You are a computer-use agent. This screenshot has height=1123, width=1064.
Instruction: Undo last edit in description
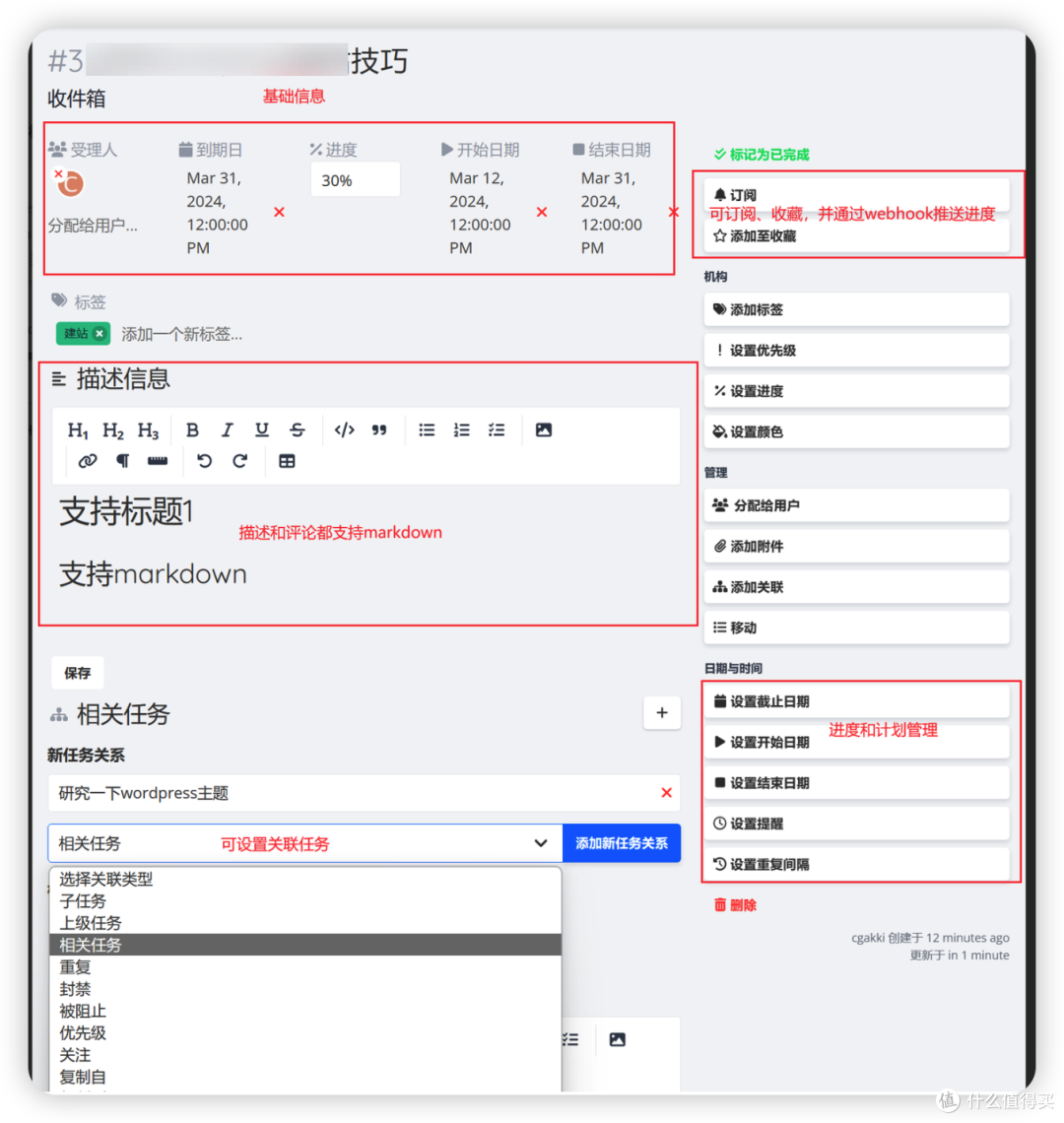pyautogui.click(x=204, y=461)
